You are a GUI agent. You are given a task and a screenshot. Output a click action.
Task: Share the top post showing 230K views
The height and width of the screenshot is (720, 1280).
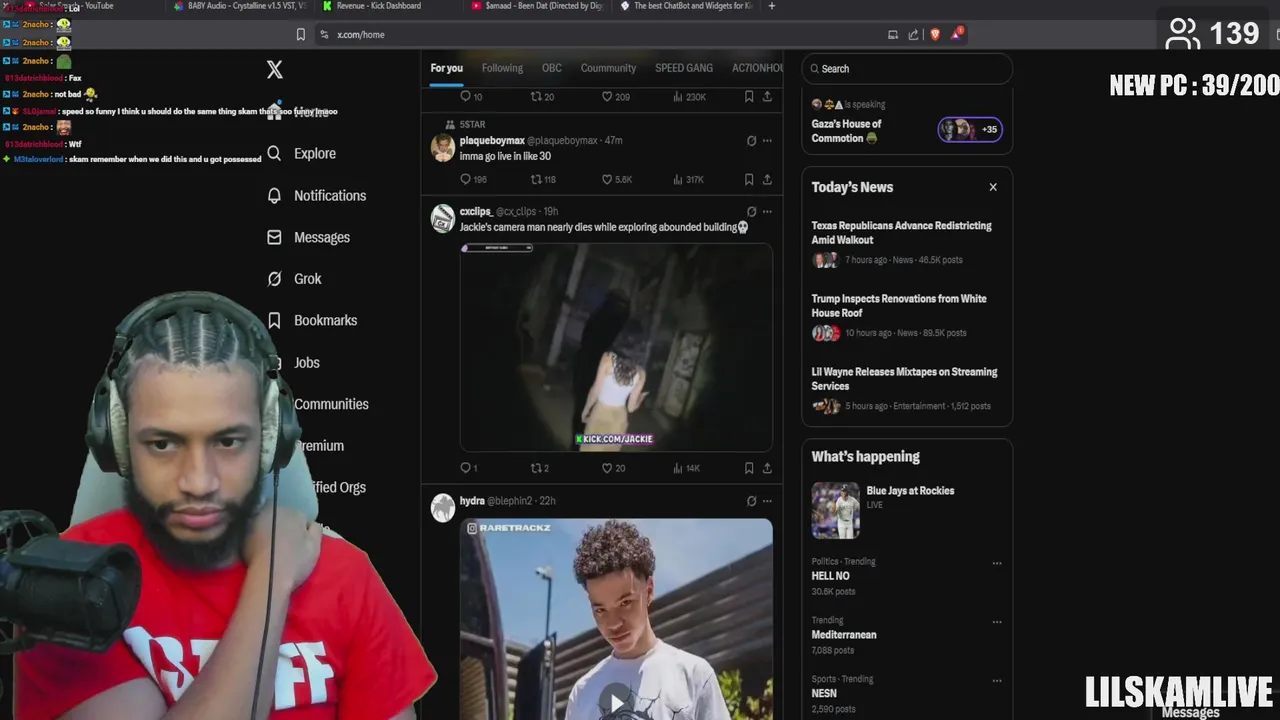pos(767,97)
